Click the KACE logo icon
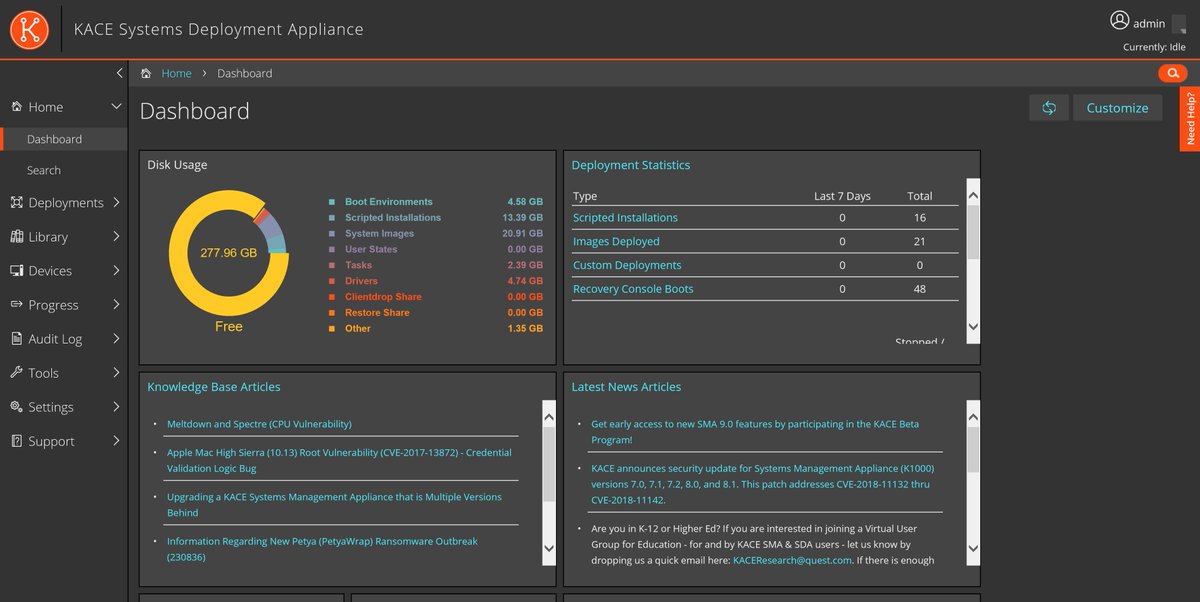 coord(29,30)
